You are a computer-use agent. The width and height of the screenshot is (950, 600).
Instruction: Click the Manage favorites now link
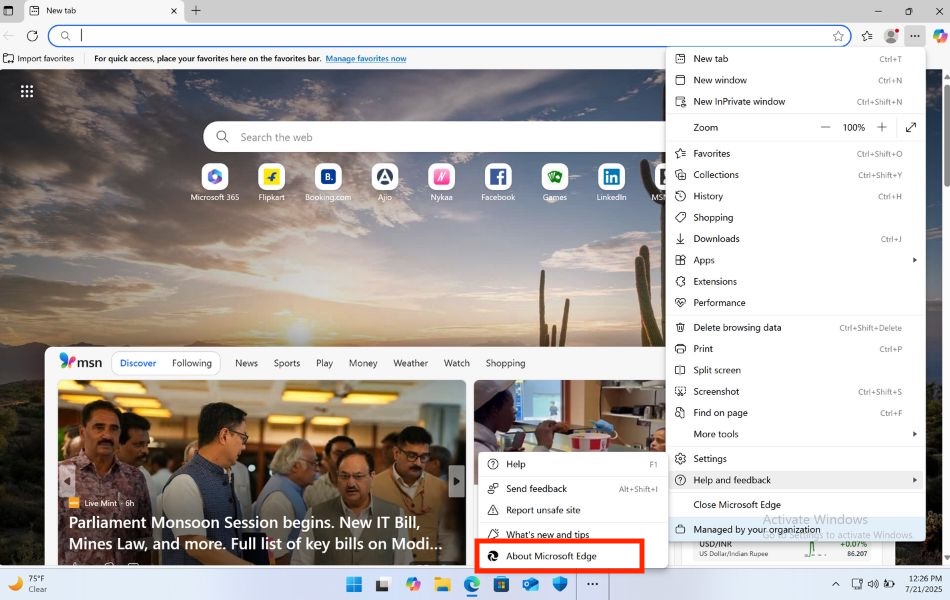pos(366,58)
